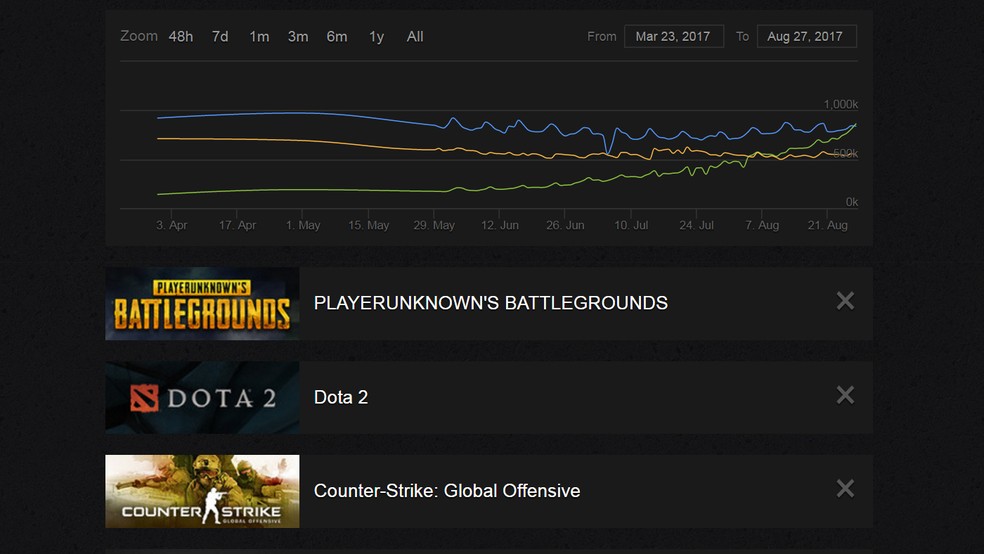Click the 0k y-axis label
Screen dimensions: 984x554
[x=852, y=202]
